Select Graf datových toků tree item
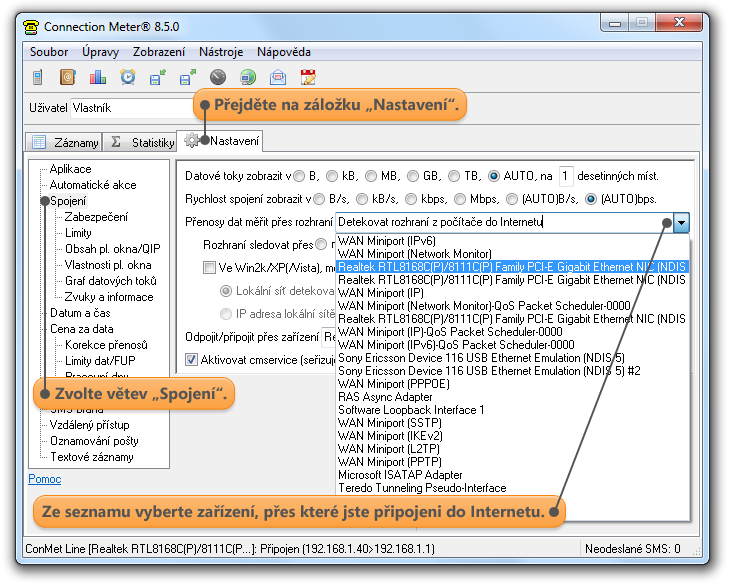The height and width of the screenshot is (585, 733). [110, 281]
